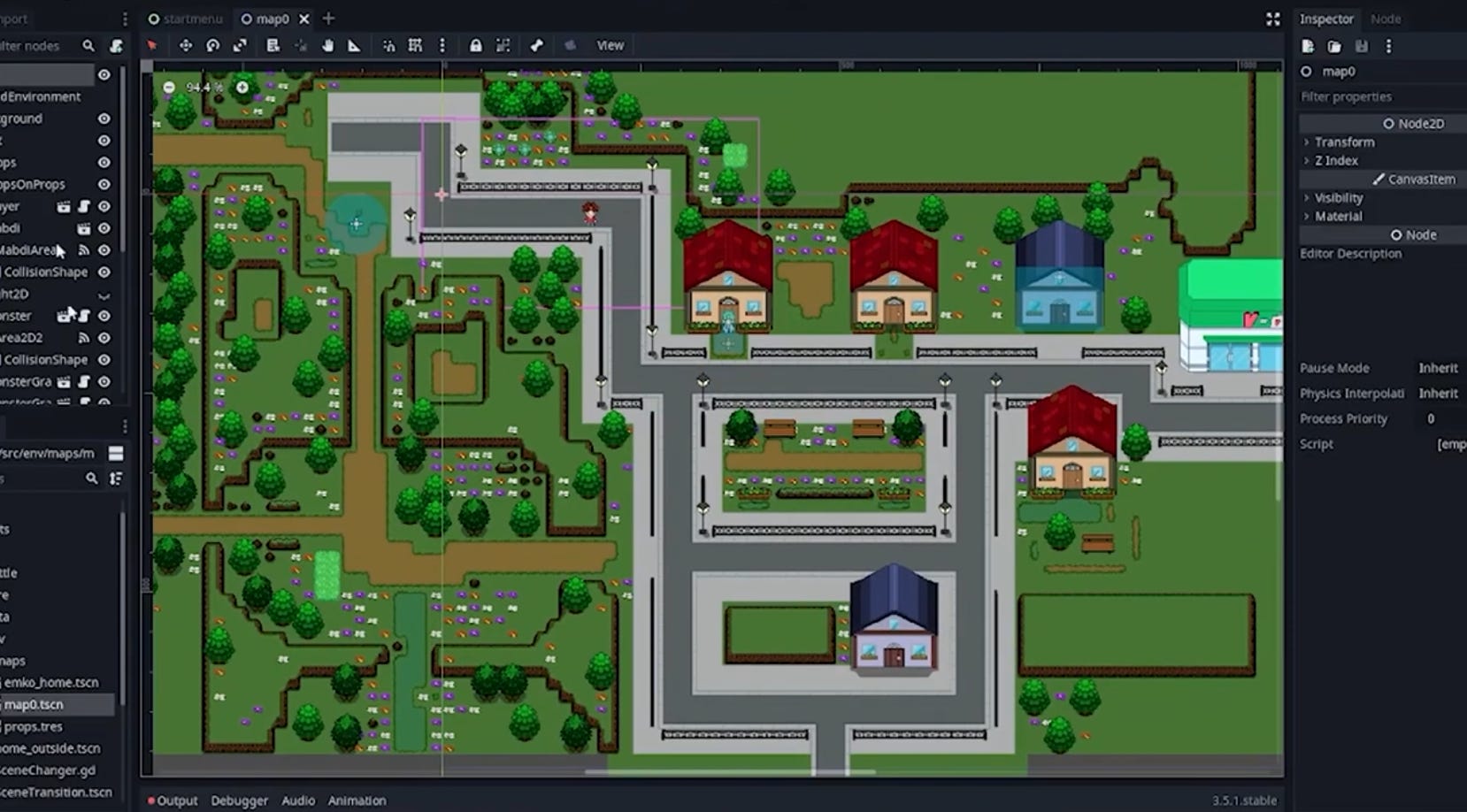Open the Debugger bottom panel
Image resolution: width=1467 pixels, height=812 pixels.
[239, 801]
